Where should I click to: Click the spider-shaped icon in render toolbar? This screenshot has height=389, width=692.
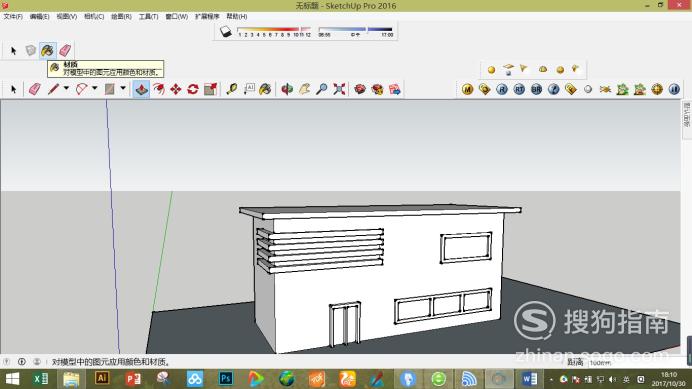tap(605, 89)
